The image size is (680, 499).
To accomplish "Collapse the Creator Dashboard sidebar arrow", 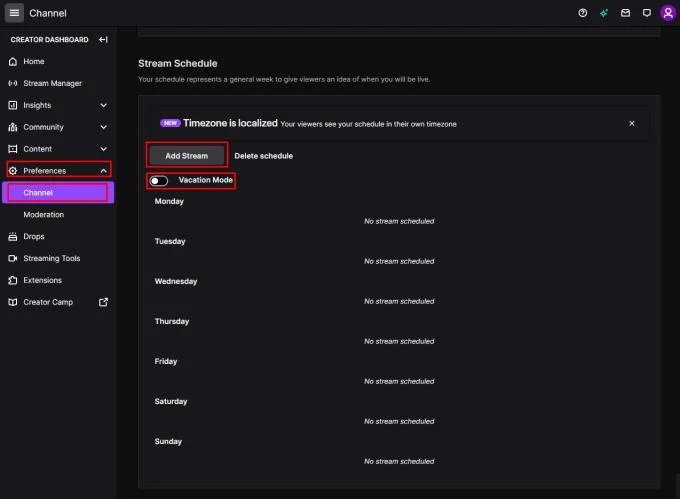I will (x=103, y=39).
